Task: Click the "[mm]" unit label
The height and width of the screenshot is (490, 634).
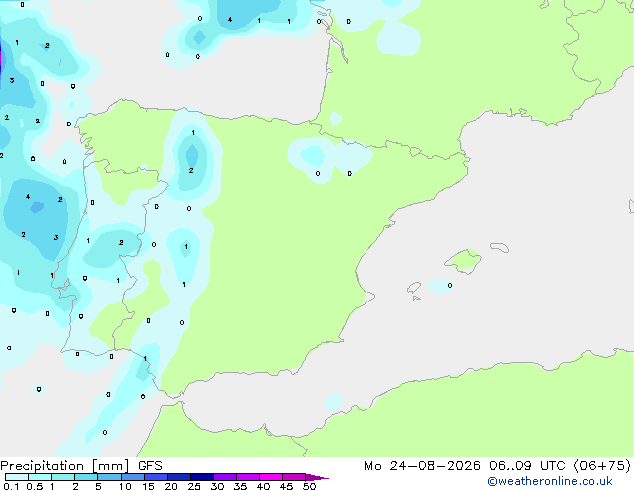Action: pos(110,466)
